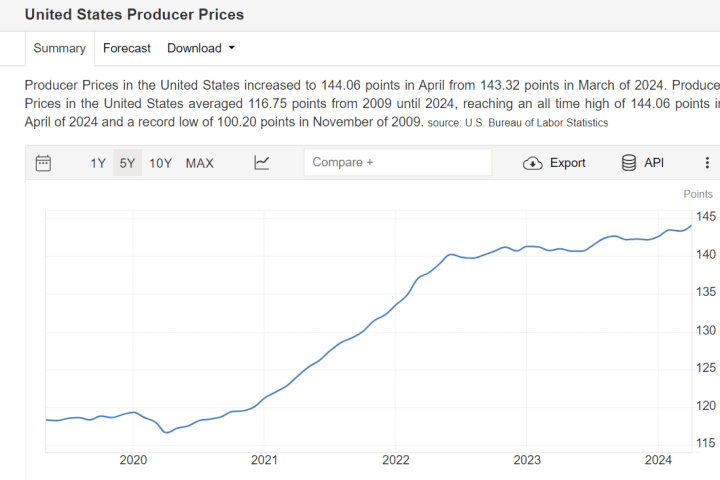Click the chart line's low point in 2020
This screenshot has width=720, height=480.
click(x=166, y=432)
